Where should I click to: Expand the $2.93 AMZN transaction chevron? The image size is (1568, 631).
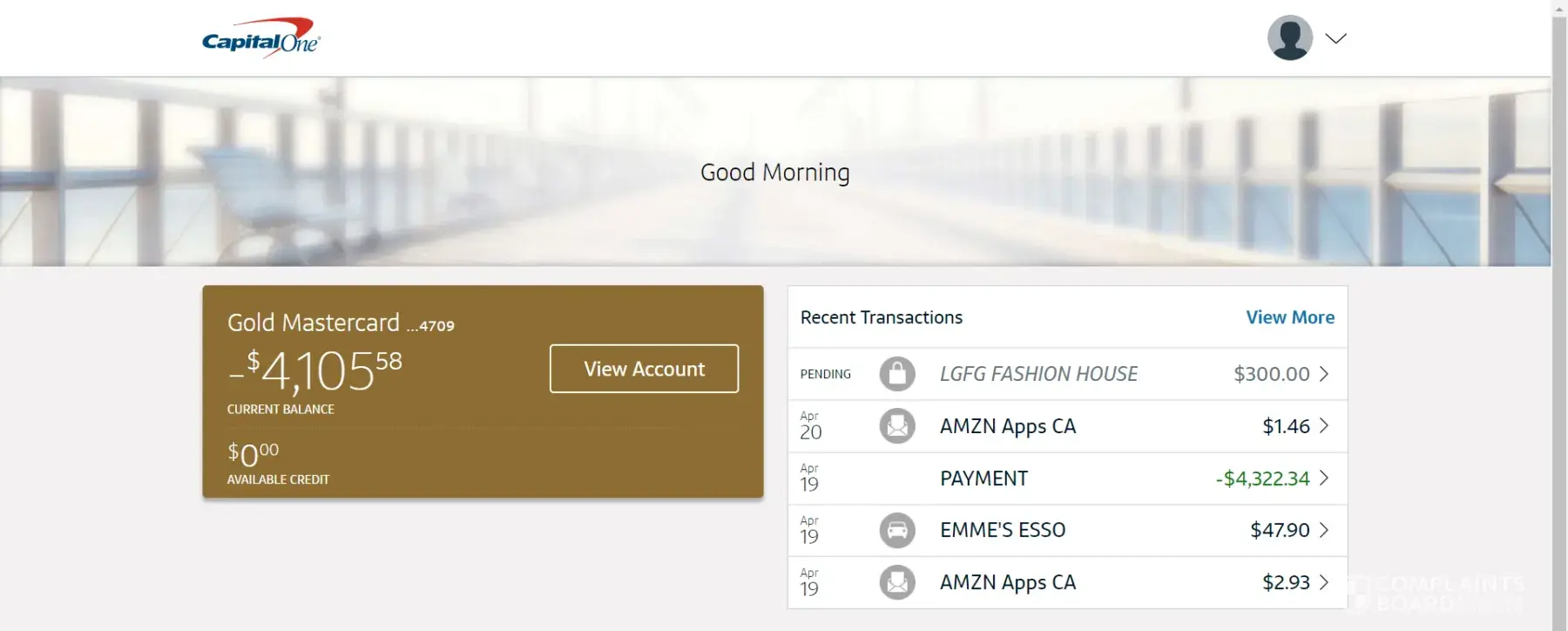click(1324, 582)
